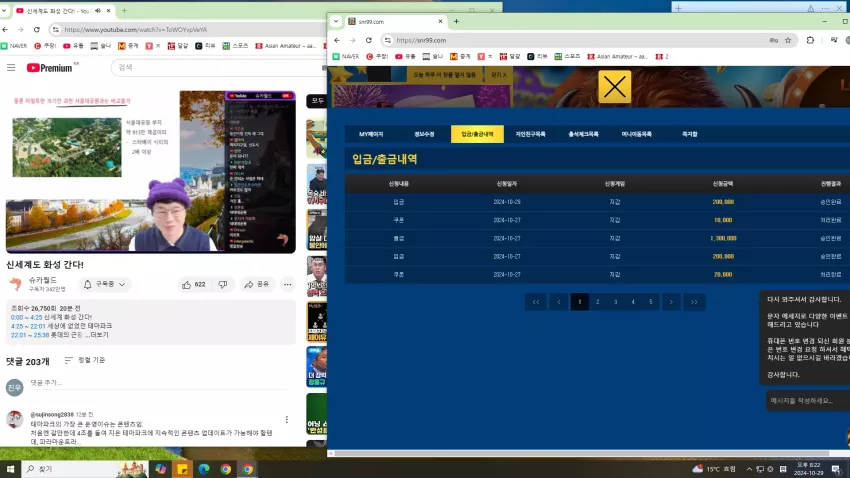Go to next page with > button
The width and height of the screenshot is (850, 478).
click(671, 302)
